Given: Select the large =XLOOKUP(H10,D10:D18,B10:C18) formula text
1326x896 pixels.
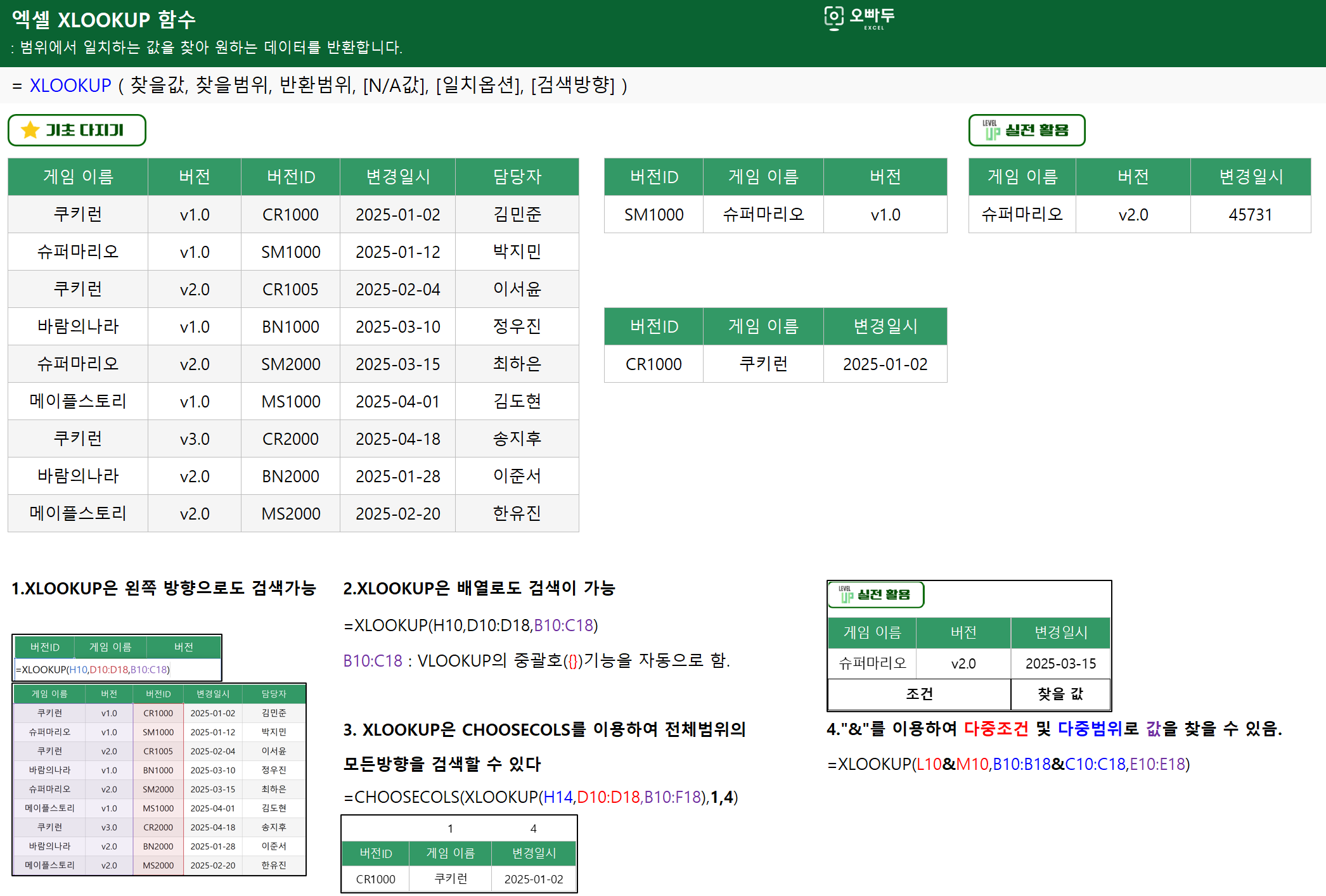Looking at the screenshot, I should coord(471,625).
